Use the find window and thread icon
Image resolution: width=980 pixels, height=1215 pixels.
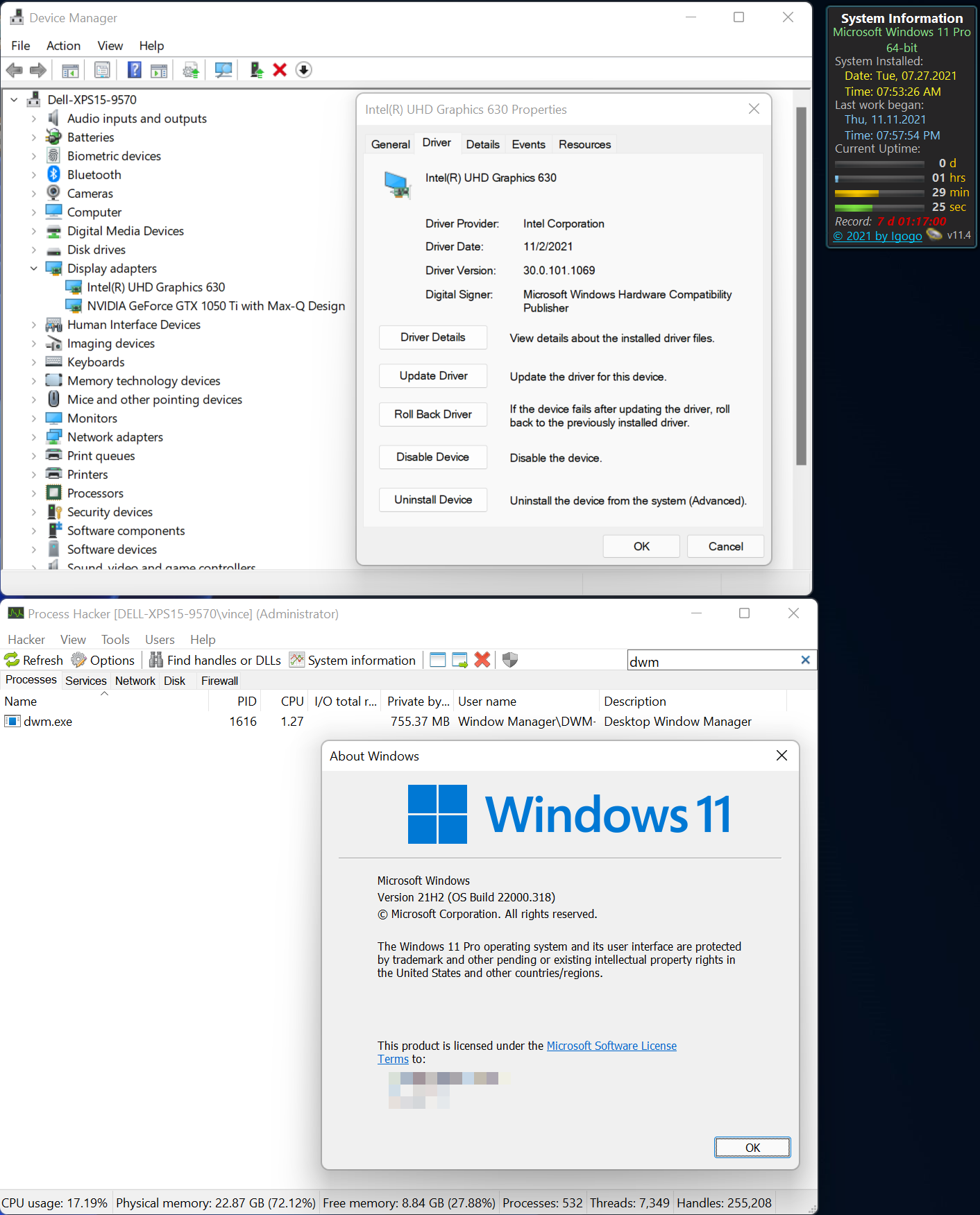pos(459,660)
